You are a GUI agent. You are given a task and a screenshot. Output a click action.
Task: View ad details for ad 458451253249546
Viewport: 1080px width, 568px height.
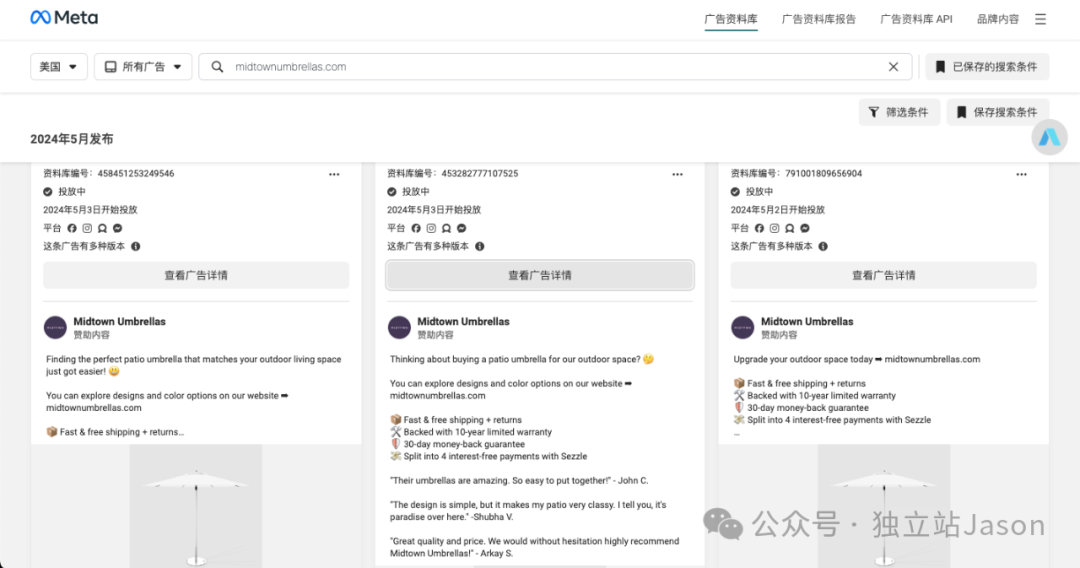click(196, 275)
